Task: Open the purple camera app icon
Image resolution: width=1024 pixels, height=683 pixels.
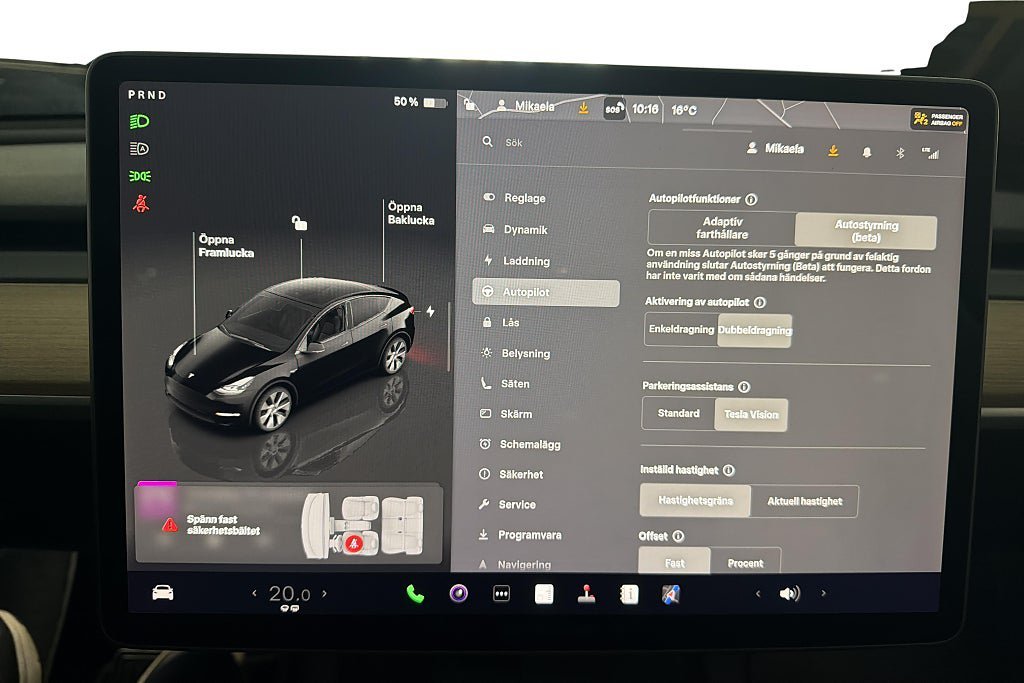Action: 458,594
